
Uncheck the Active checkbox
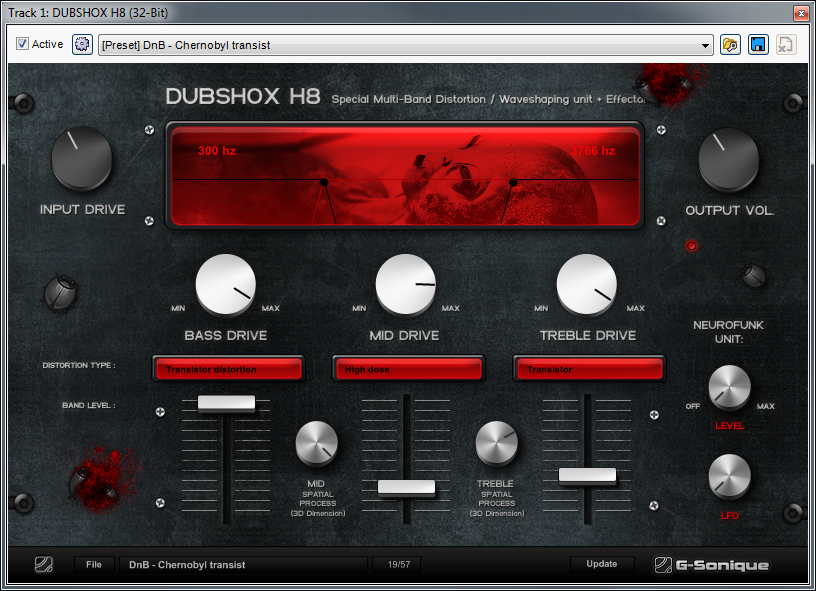(x=22, y=44)
